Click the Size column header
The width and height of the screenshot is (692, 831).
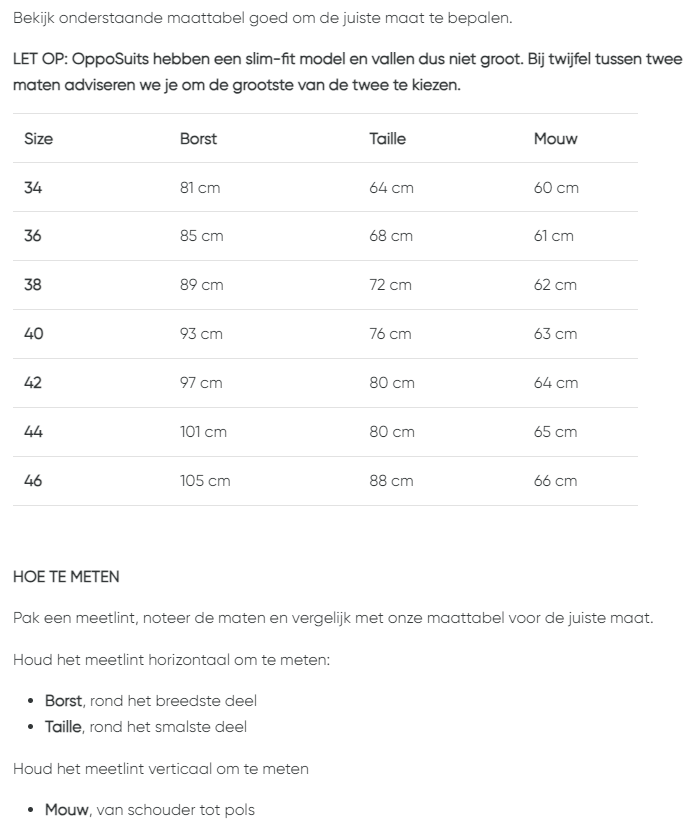point(39,139)
